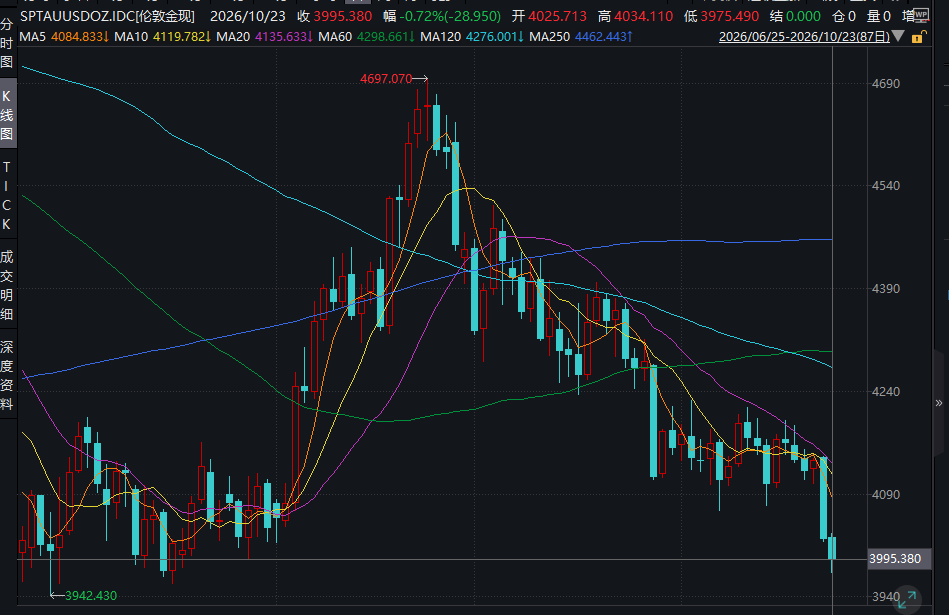Toggle the yellow padlock lock icon
The width and height of the screenshot is (949, 615).
pyautogui.click(x=918, y=38)
